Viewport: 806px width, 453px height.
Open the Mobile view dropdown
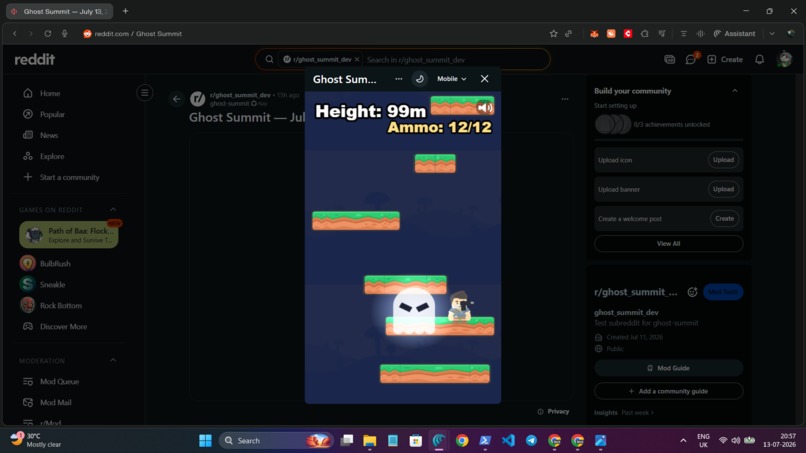[x=451, y=79]
